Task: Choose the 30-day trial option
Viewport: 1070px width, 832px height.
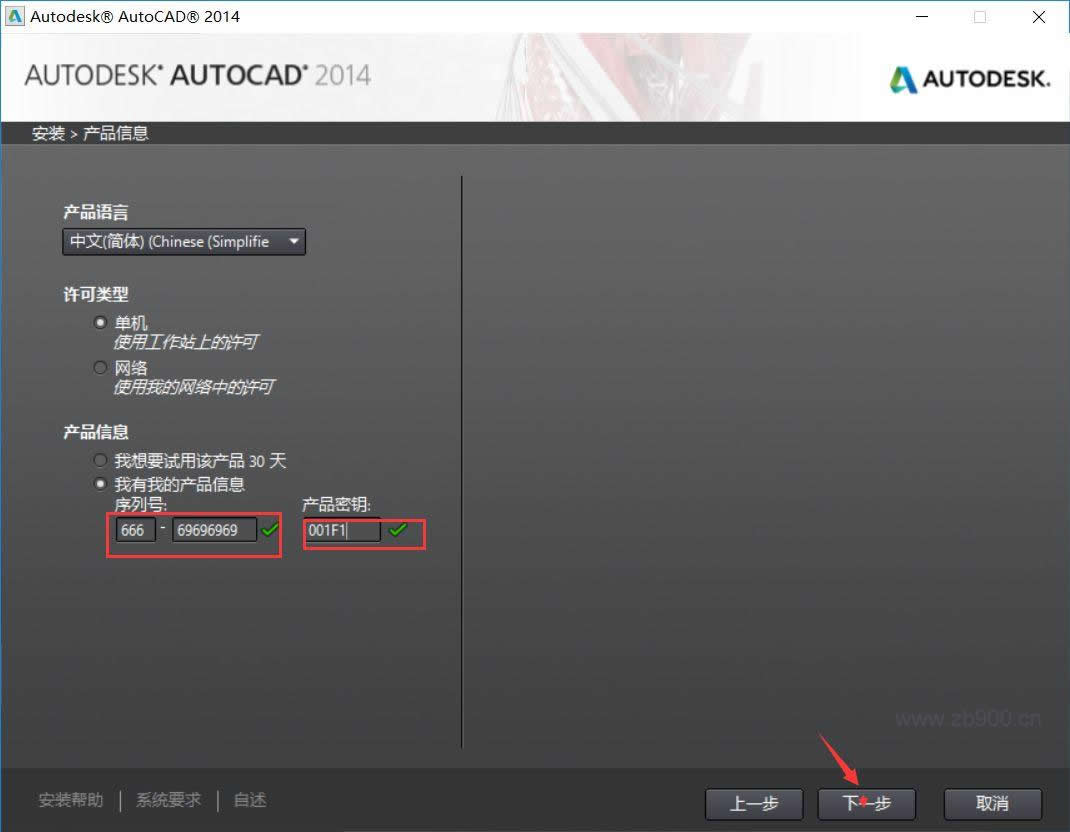Action: [x=100, y=459]
